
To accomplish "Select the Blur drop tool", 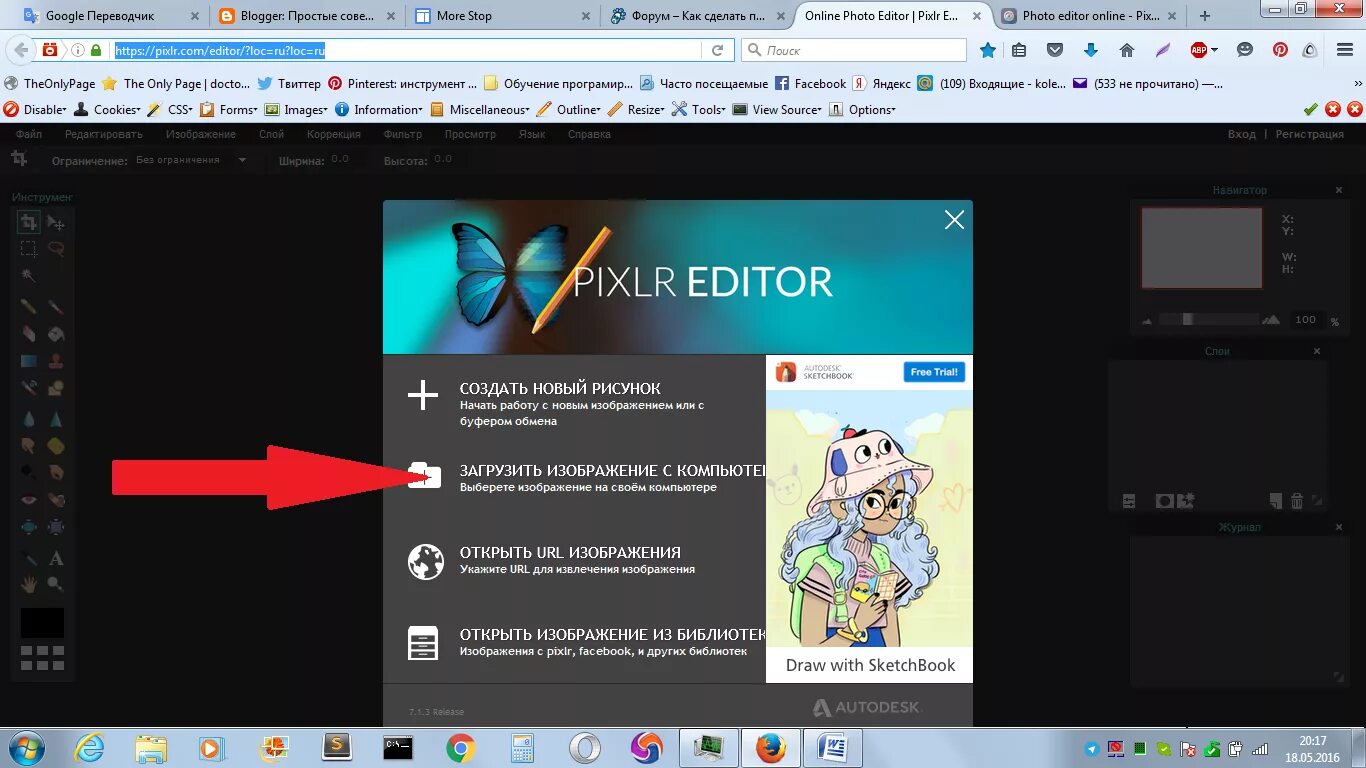I will pyautogui.click(x=29, y=419).
